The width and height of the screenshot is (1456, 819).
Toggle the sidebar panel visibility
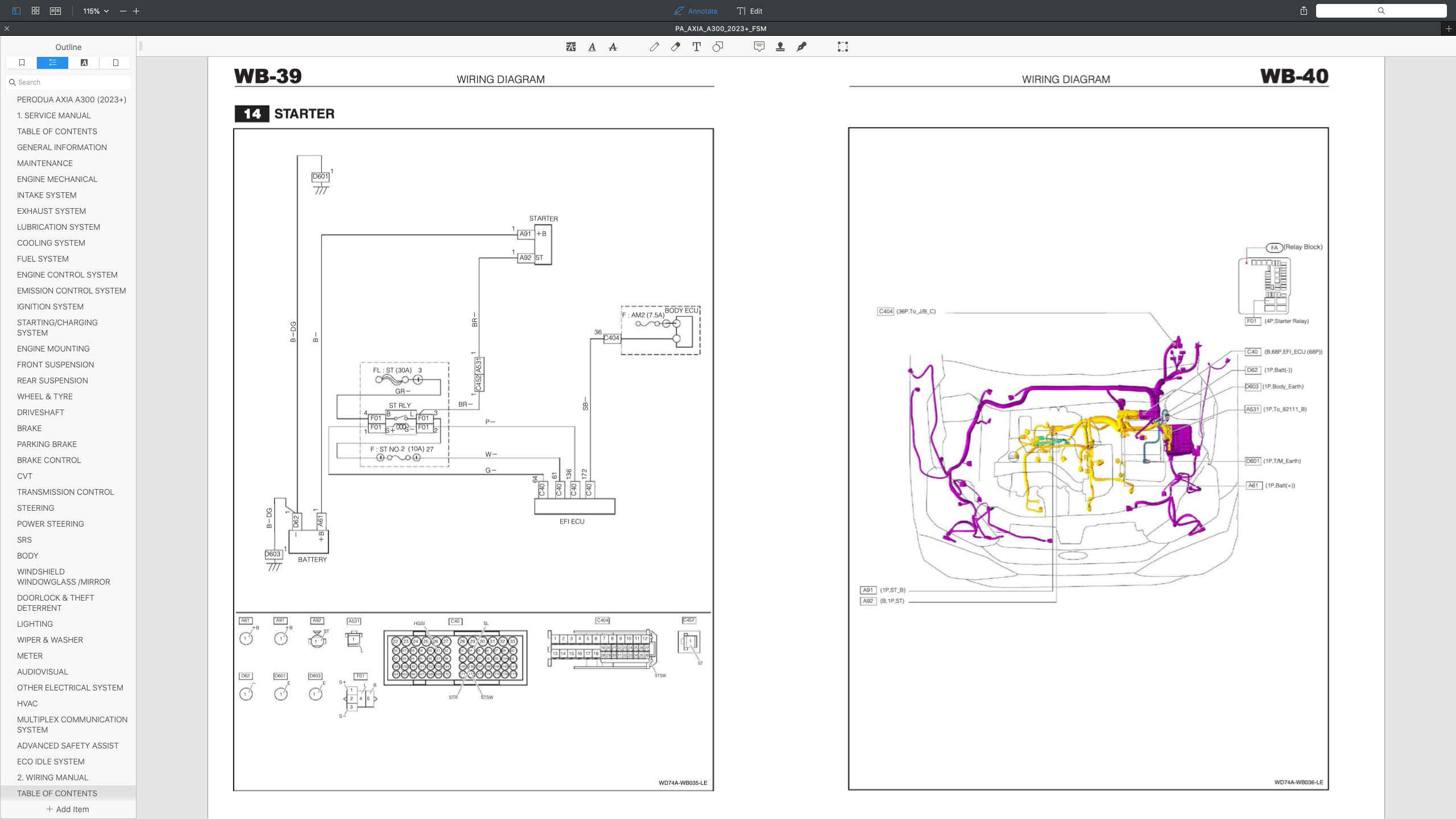(14, 10)
